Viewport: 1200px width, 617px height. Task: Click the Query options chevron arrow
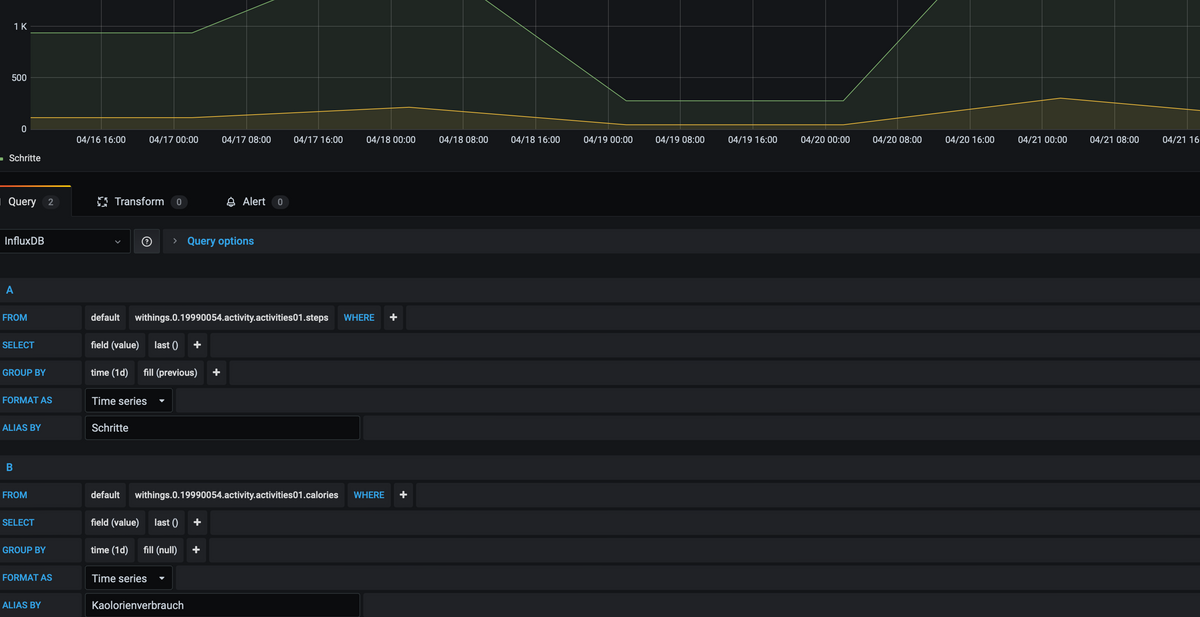point(176,241)
